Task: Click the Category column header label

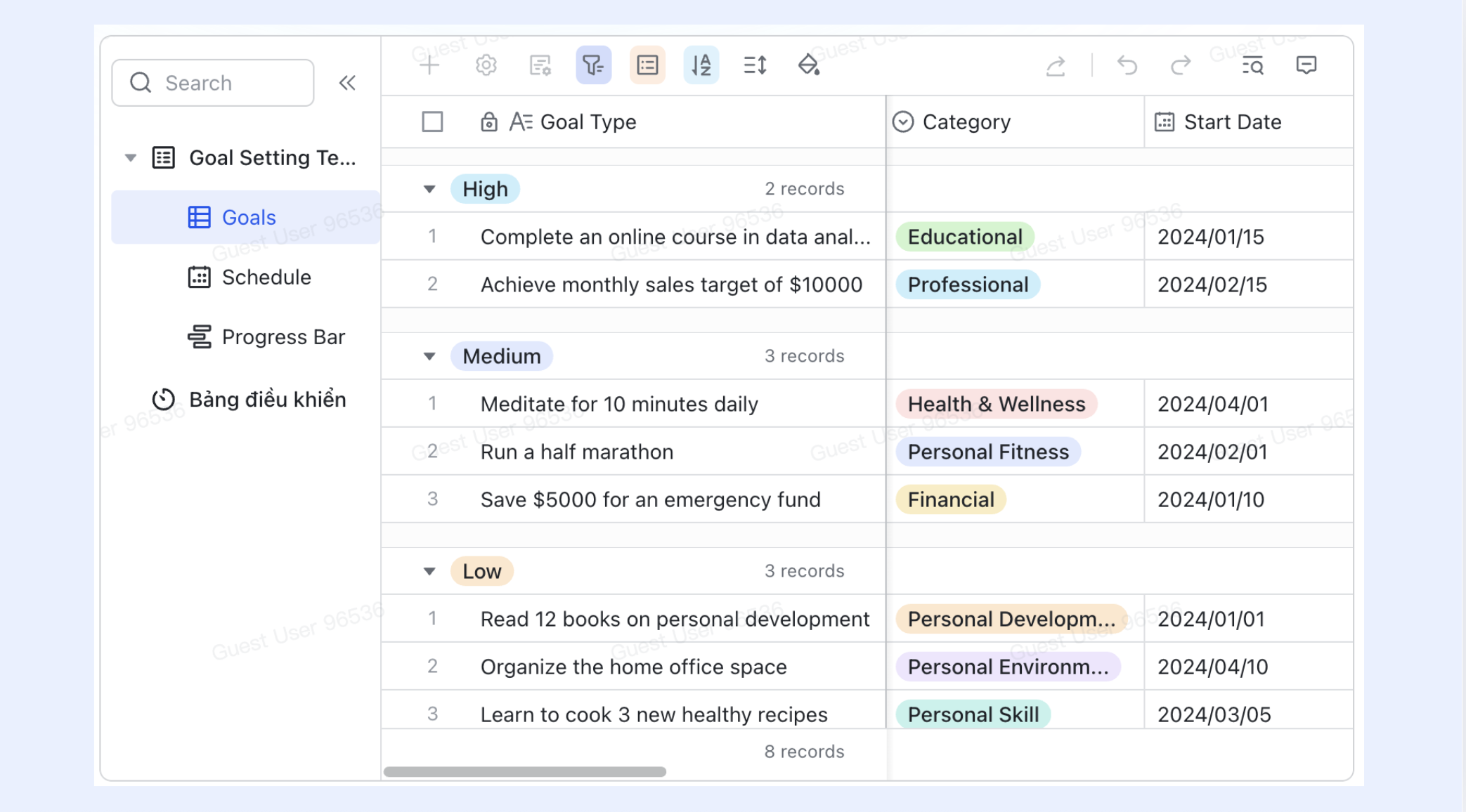Action: pyautogui.click(x=966, y=122)
